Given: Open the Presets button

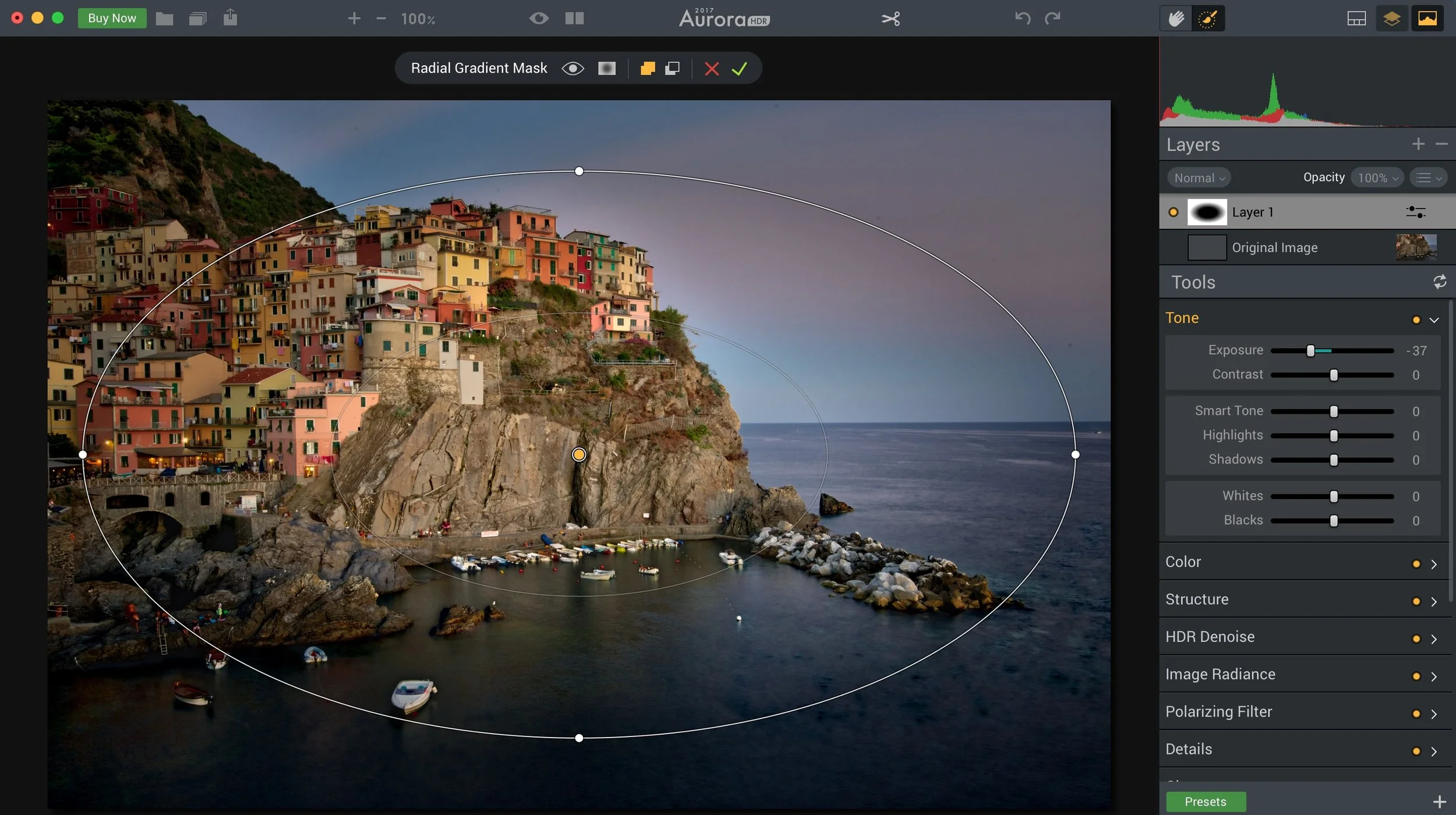Looking at the screenshot, I should pos(1205,802).
